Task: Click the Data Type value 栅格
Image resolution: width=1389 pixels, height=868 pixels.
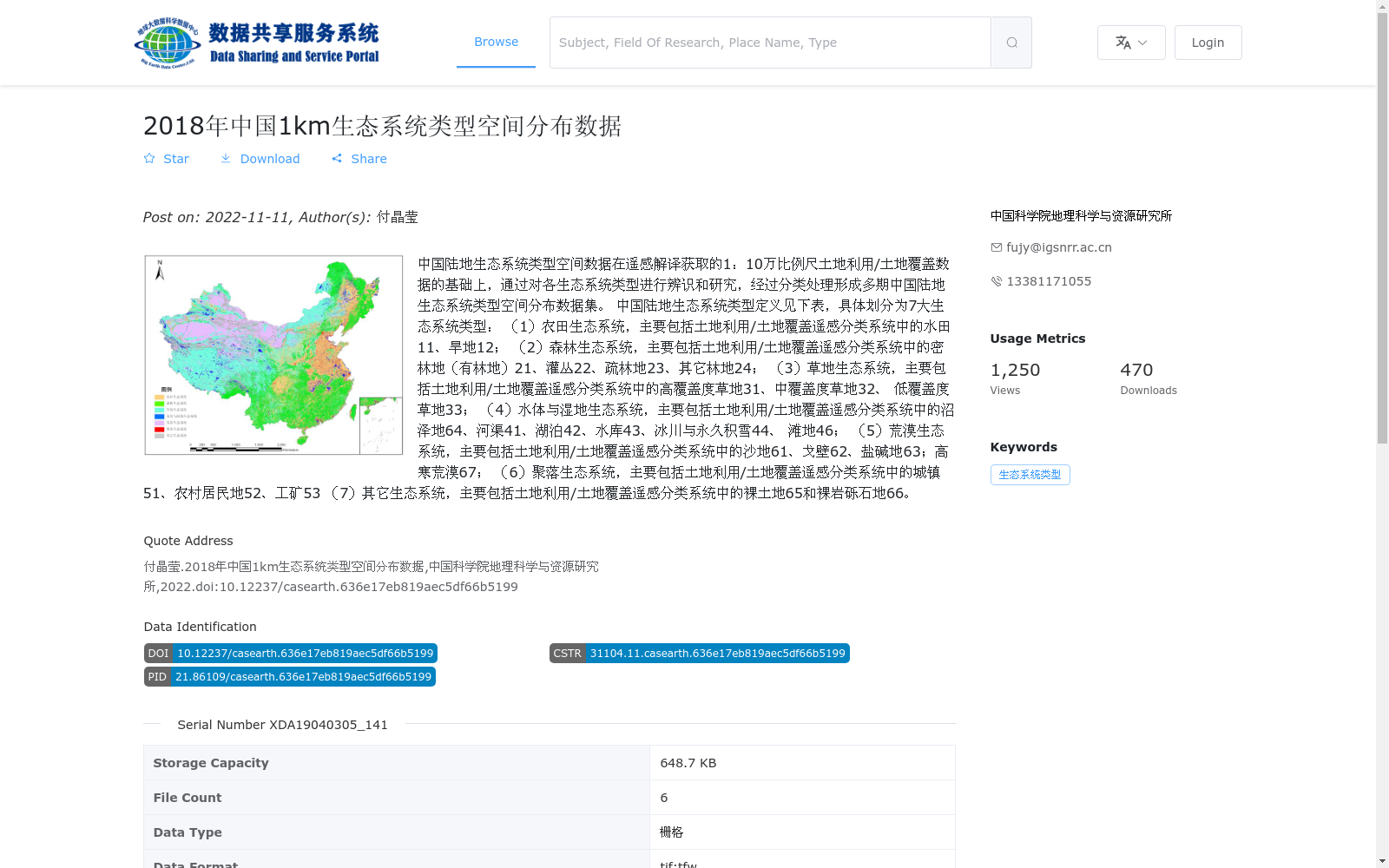Action: 671,832
